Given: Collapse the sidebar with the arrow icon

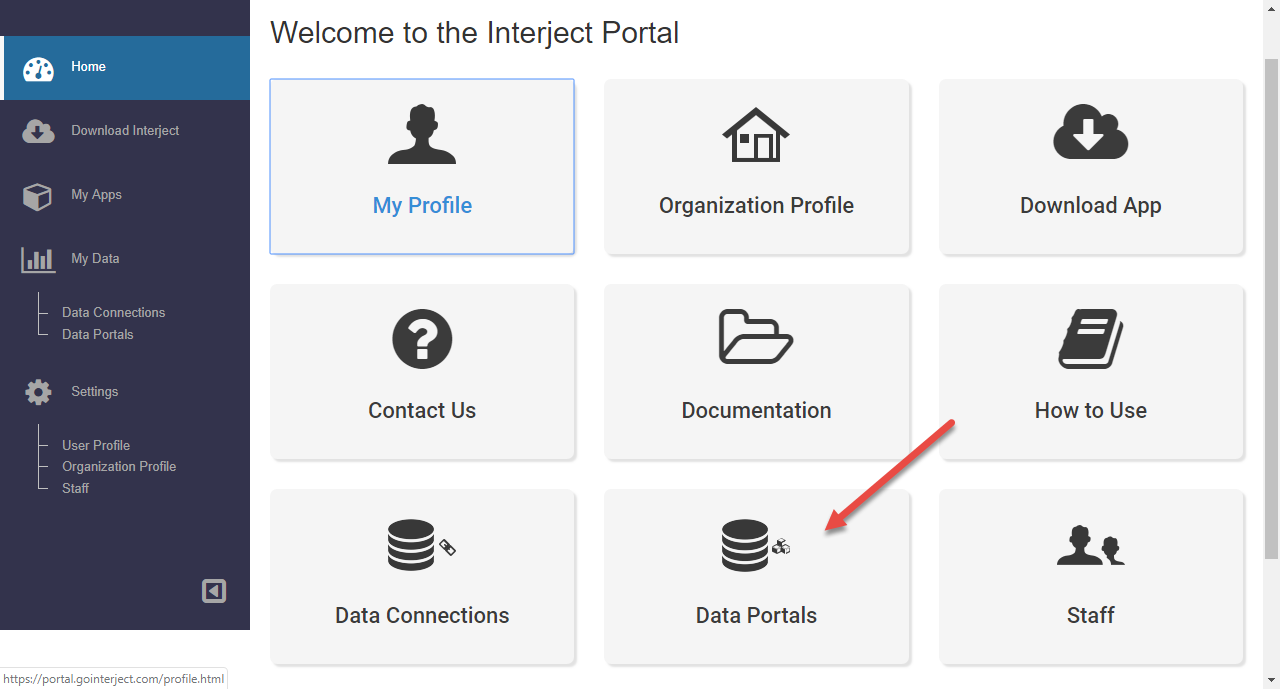Looking at the screenshot, I should (214, 591).
